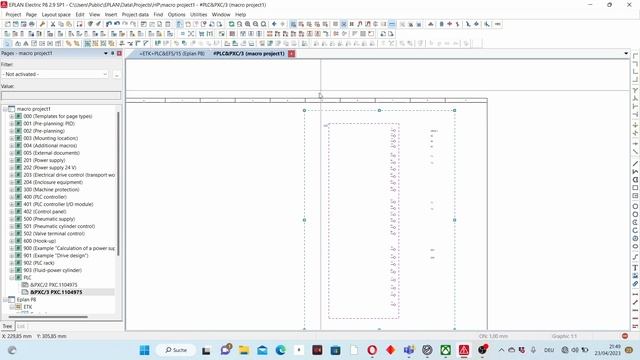Click the key icon in the top toolbar
Image resolution: width=640 pixels, height=360 pixels.
tap(42, 24)
